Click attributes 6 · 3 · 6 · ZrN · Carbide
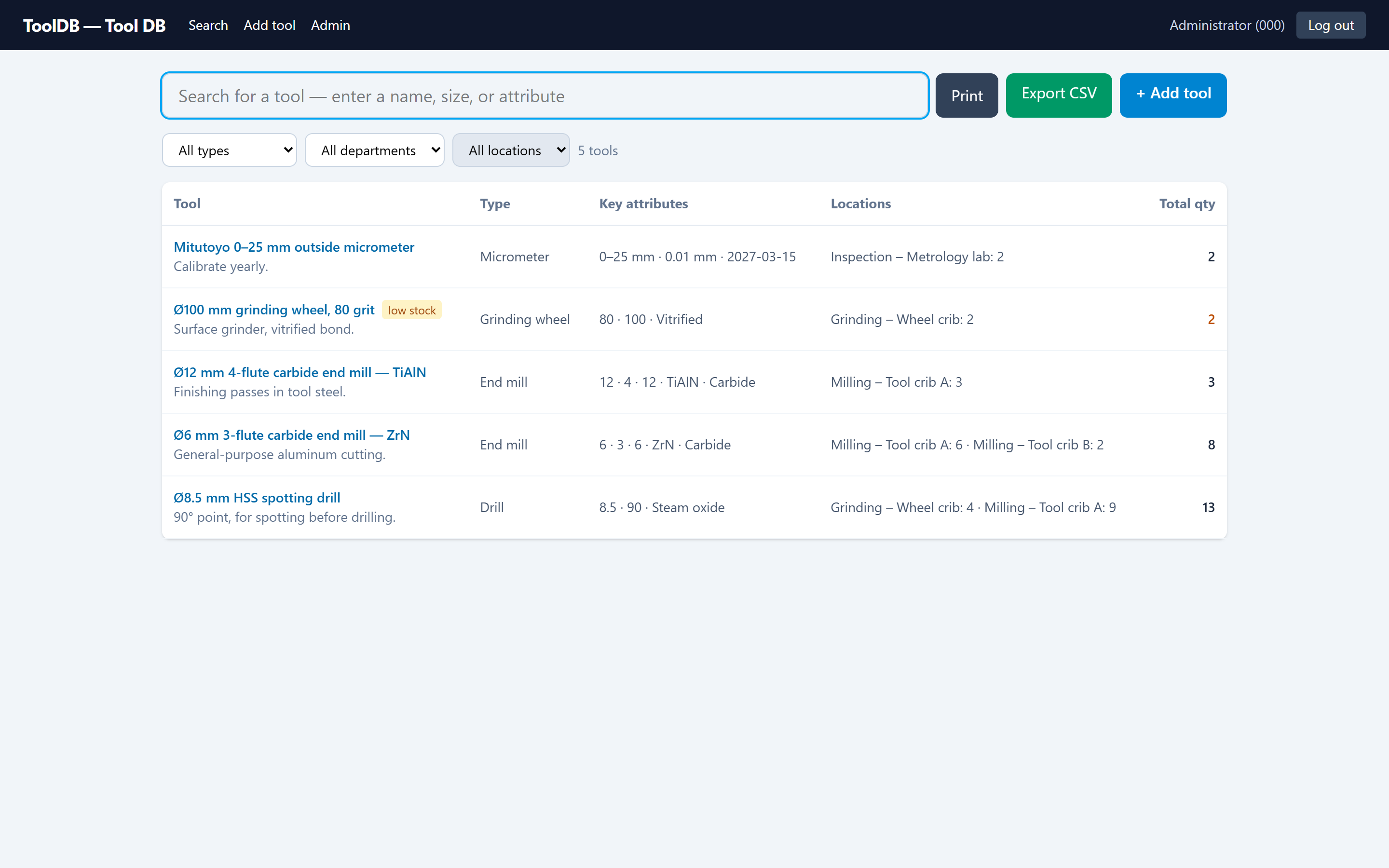Viewport: 1389px width, 868px height. click(x=665, y=445)
